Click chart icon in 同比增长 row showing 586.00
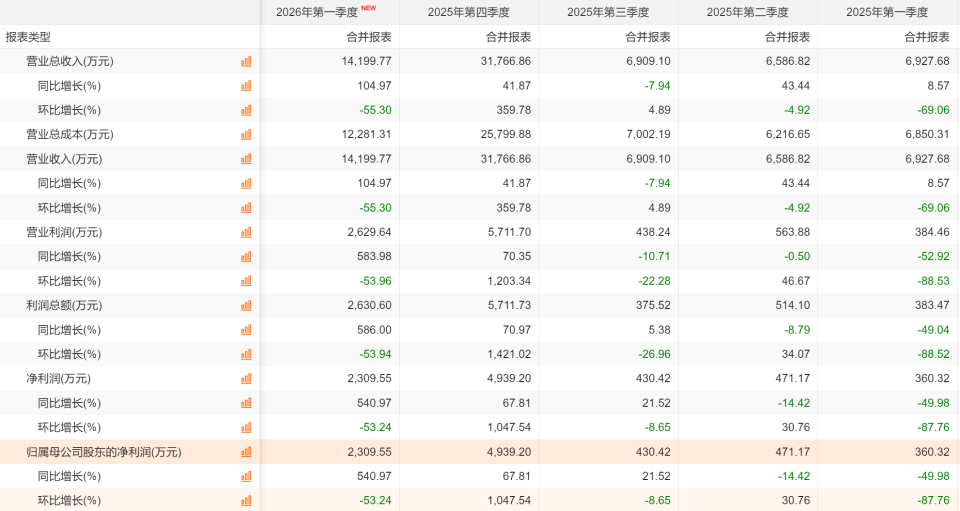960x511 pixels. (246, 330)
